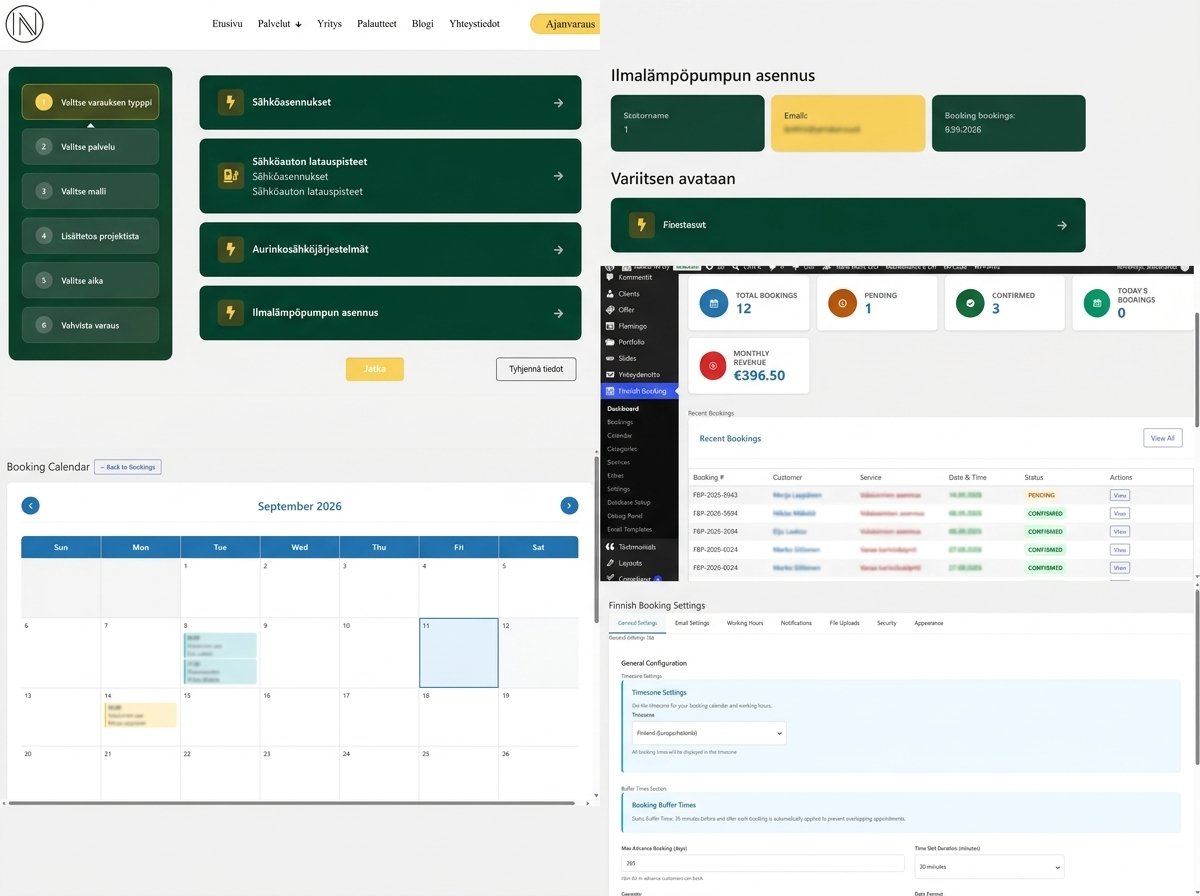The width and height of the screenshot is (1200, 896).
Task: Open Blogi in the top navigation
Action: pyautogui.click(x=423, y=24)
